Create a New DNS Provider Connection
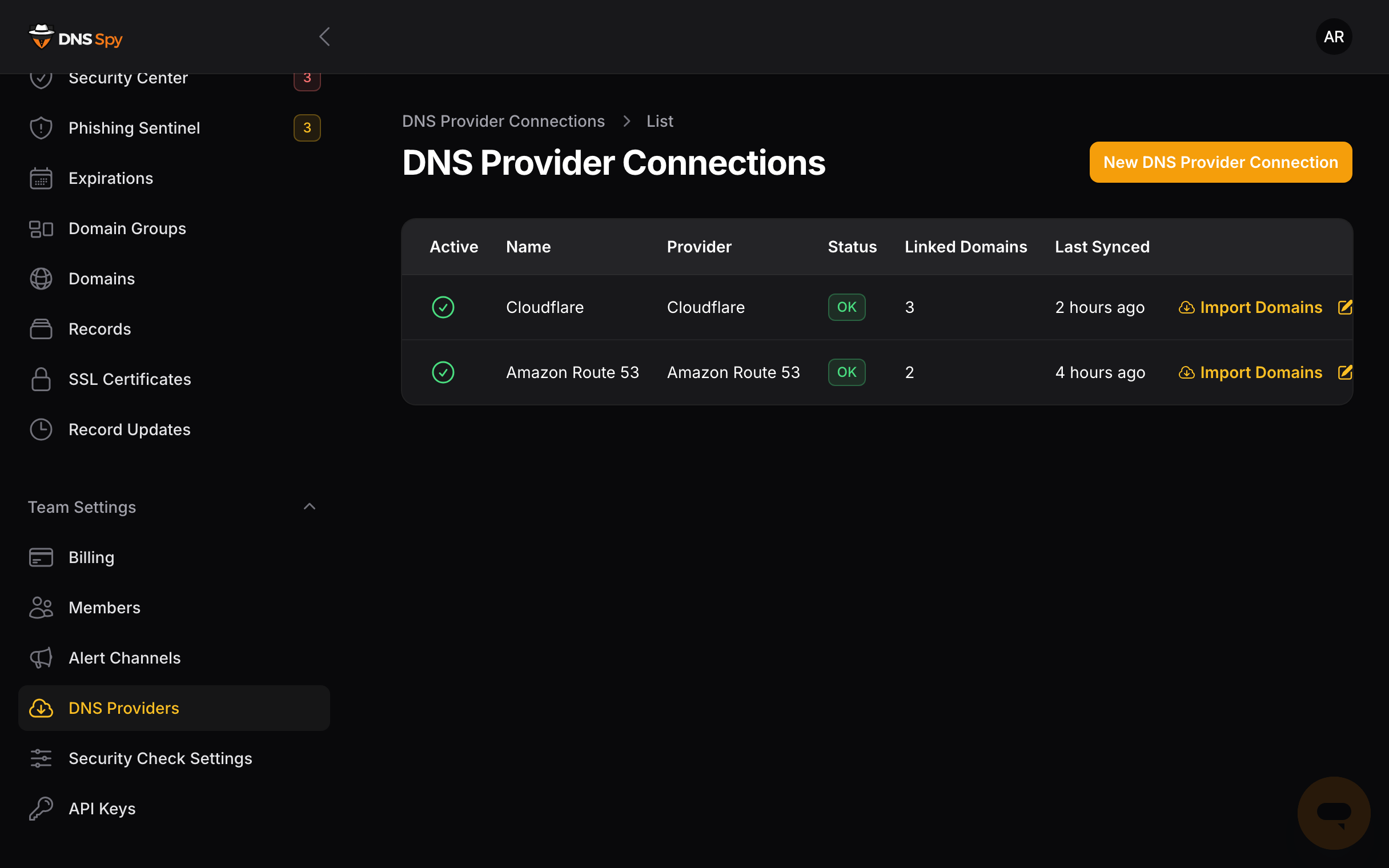This screenshot has width=1389, height=868. [x=1221, y=162]
